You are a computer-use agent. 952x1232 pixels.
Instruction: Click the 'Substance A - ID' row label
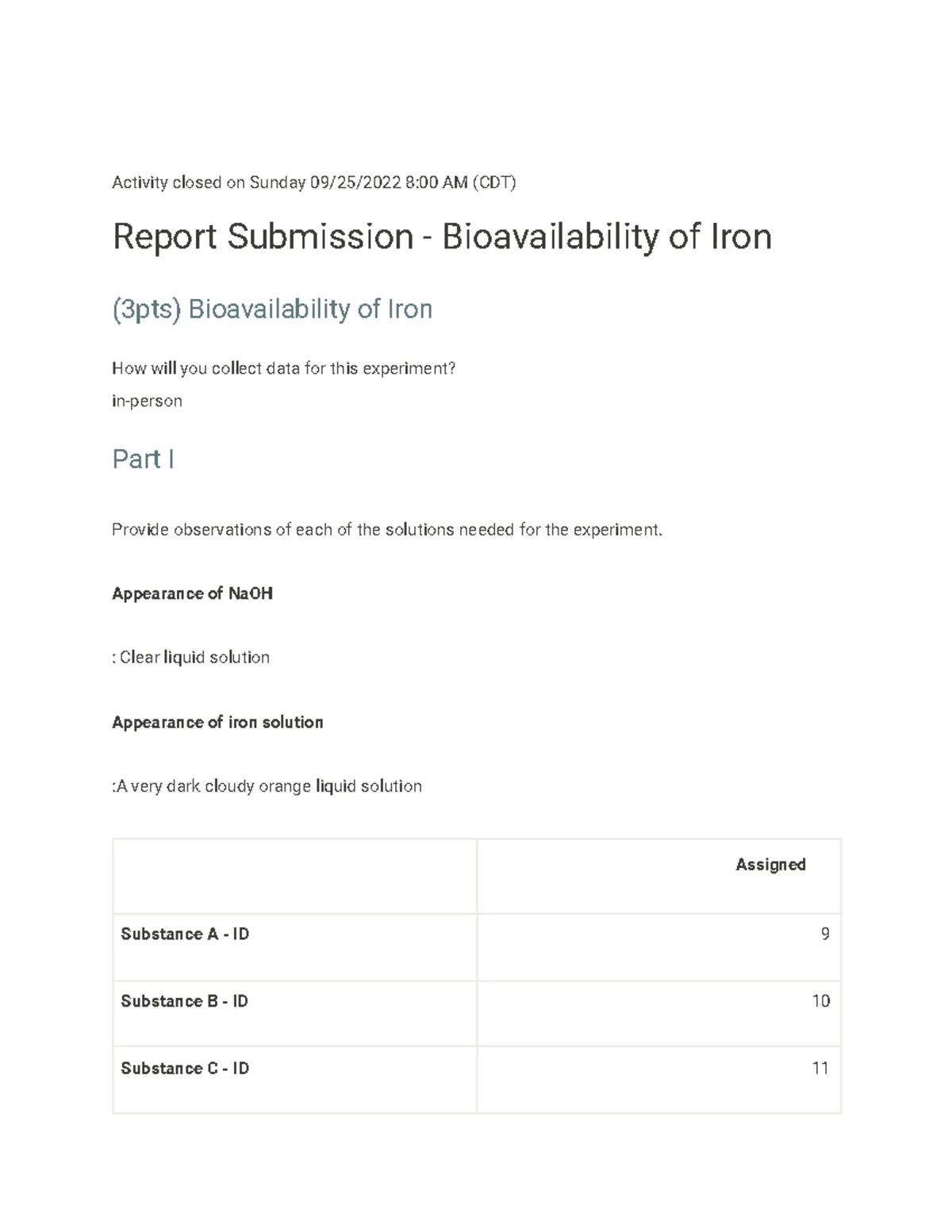pyautogui.click(x=185, y=935)
